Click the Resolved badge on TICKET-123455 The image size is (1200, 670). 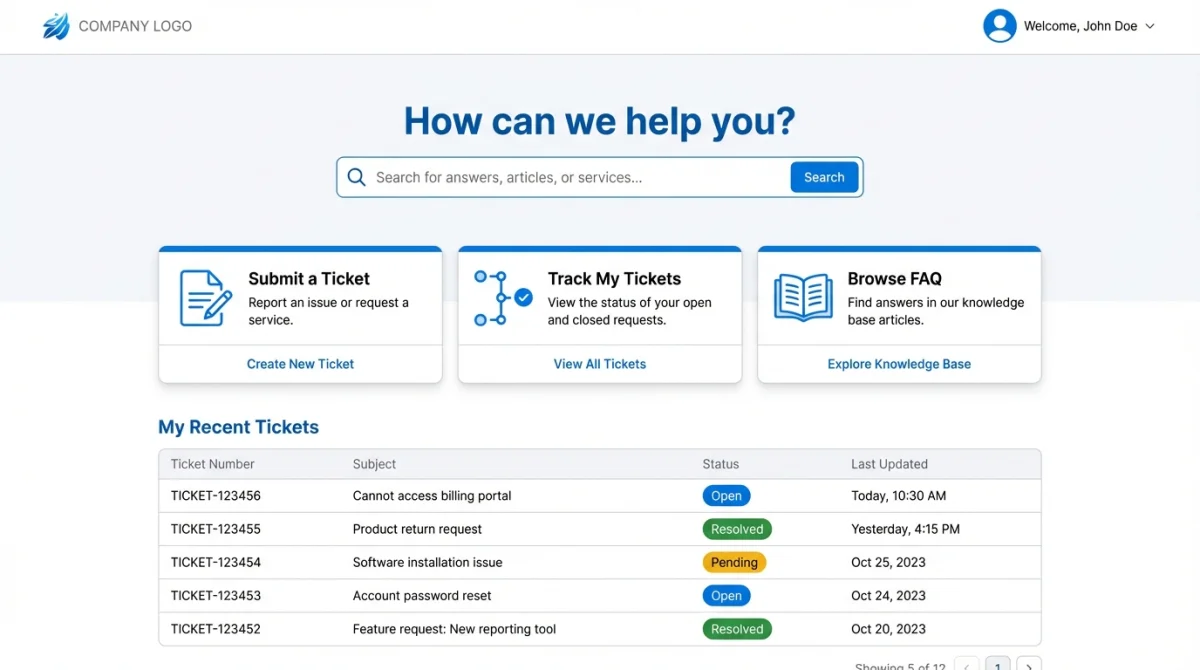point(737,529)
